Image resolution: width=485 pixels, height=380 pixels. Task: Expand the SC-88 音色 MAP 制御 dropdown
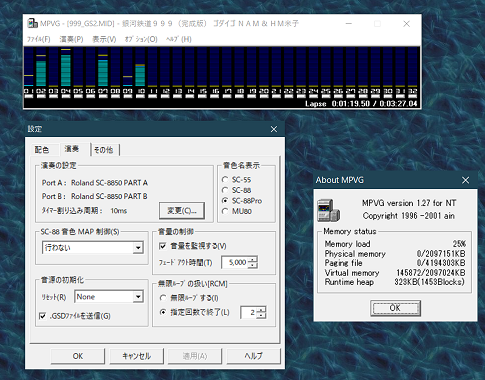(138, 248)
